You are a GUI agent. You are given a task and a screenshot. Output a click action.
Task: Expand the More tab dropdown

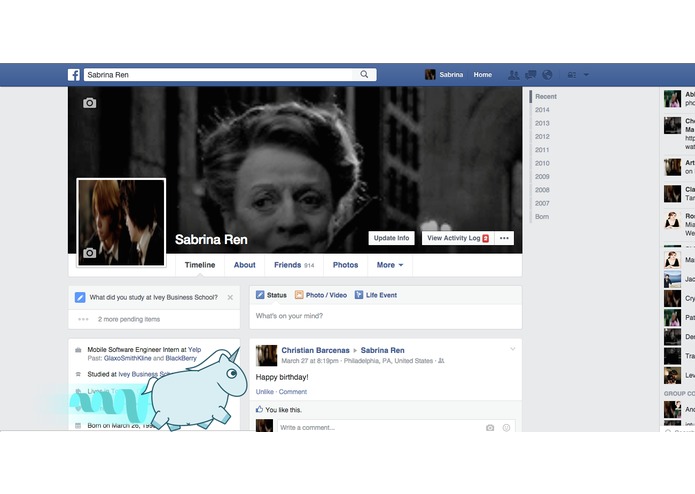tap(390, 265)
